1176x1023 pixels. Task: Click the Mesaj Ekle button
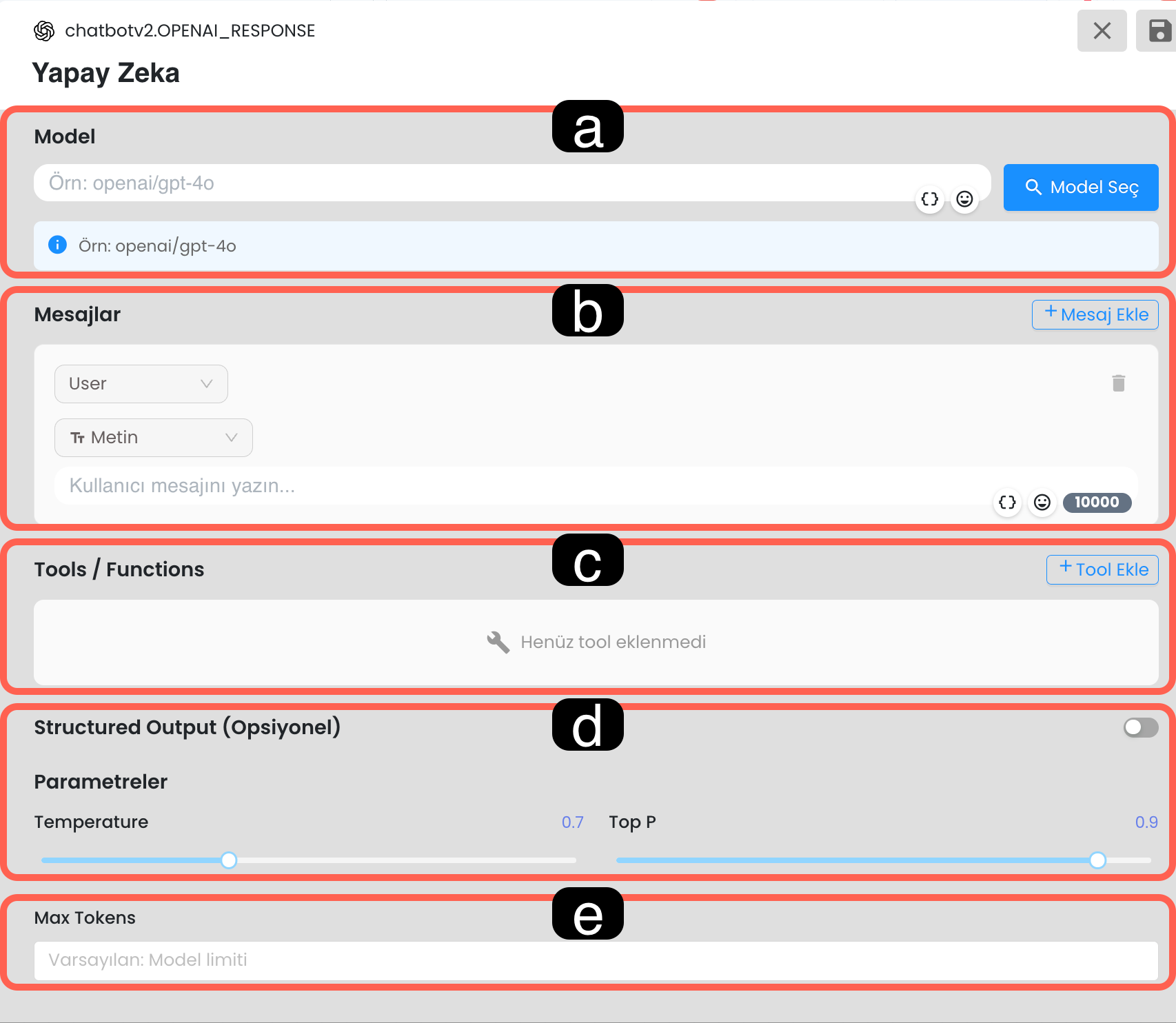(1095, 315)
